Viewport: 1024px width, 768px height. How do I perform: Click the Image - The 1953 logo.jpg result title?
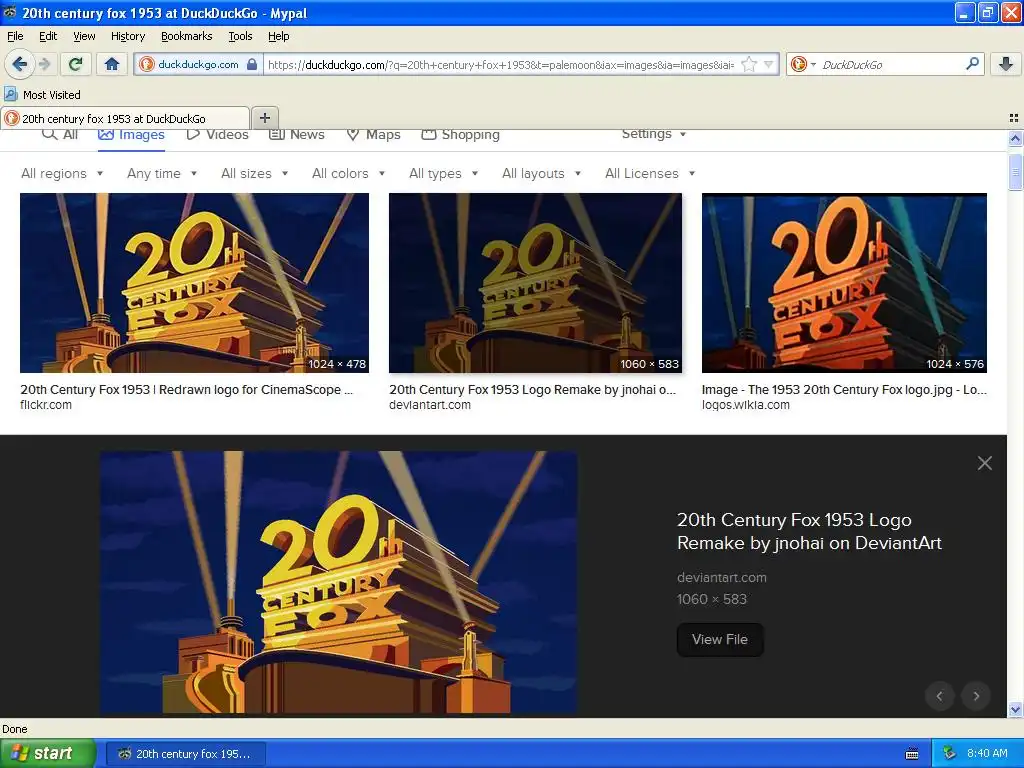844,389
